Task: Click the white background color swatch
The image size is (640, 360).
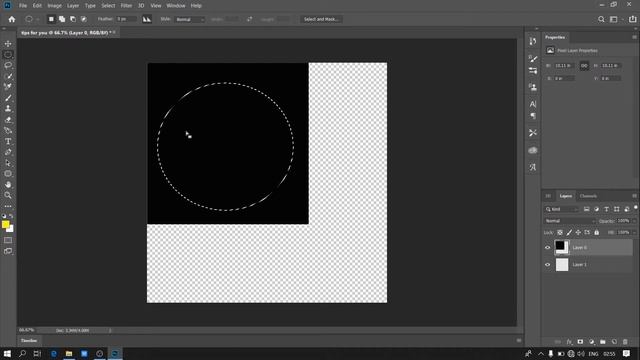Action: tap(11, 230)
